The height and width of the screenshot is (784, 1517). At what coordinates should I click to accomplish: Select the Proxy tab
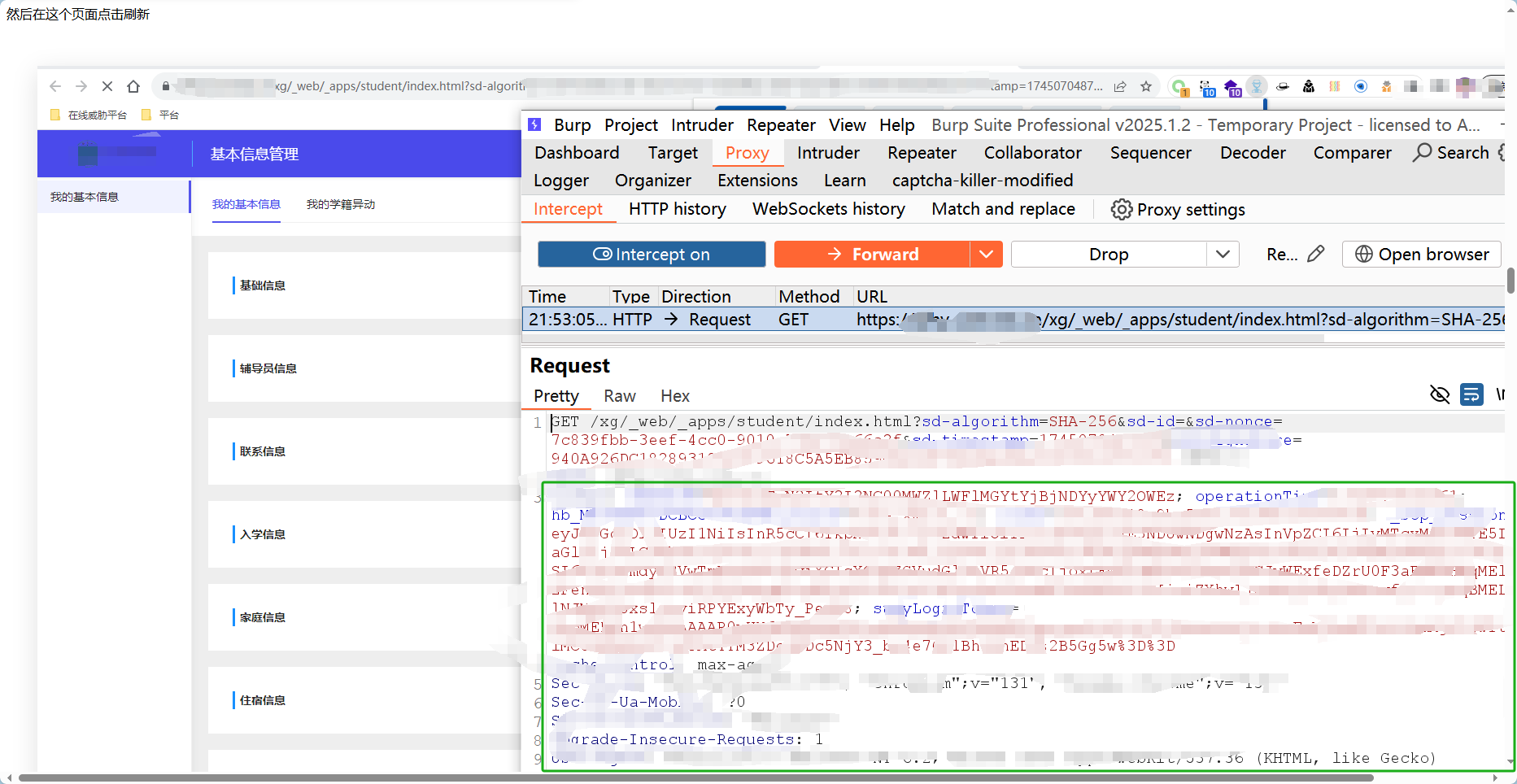click(x=747, y=153)
